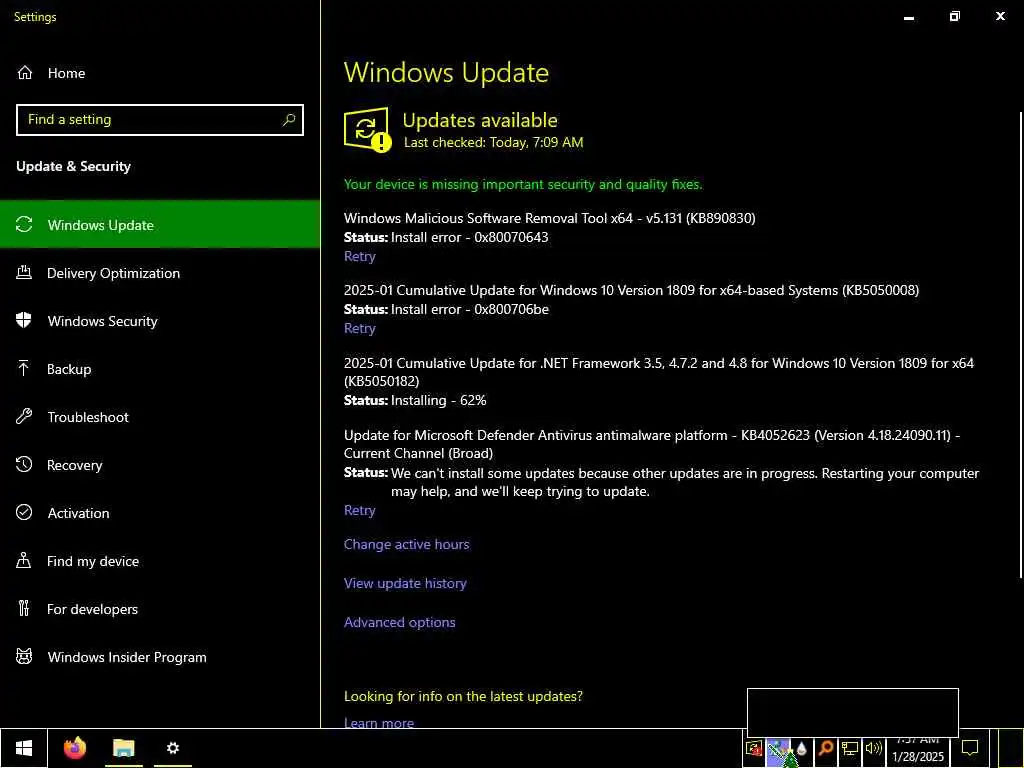Open Firefox from the taskbar
Viewport: 1024px width, 768px height.
coord(74,748)
